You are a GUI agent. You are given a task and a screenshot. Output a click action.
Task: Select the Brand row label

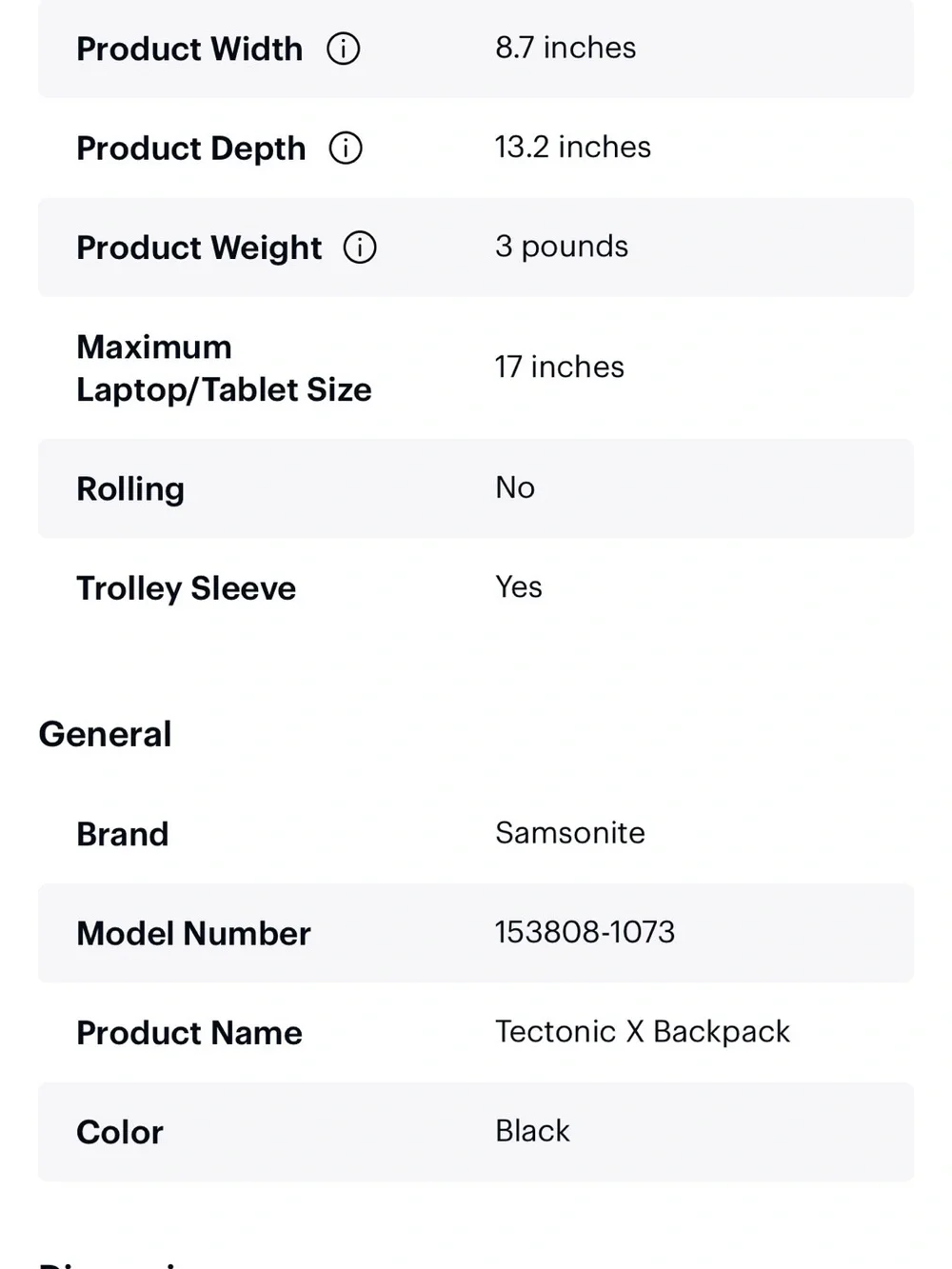[x=123, y=834]
